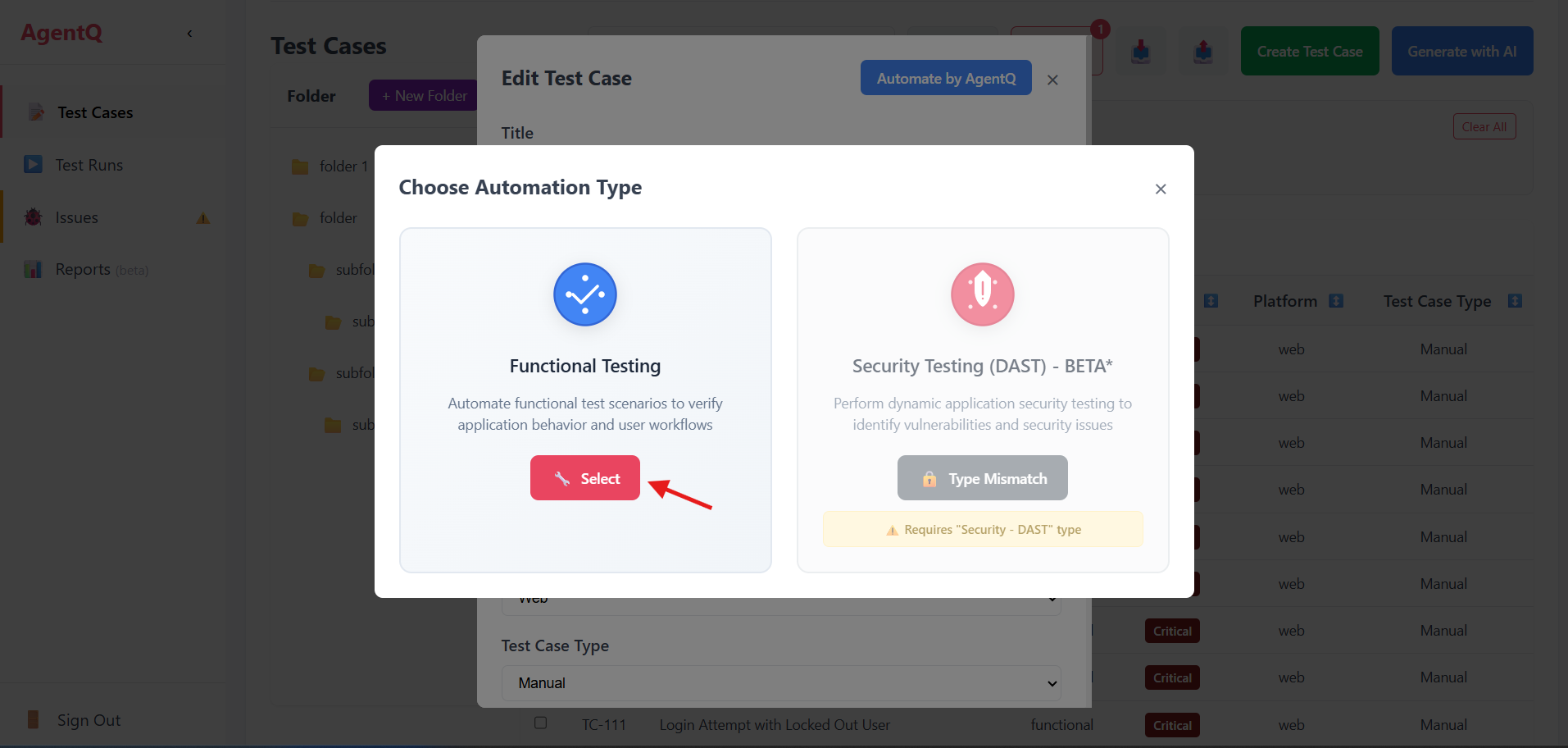The width and height of the screenshot is (1568, 748).
Task: Click the Clear All filters link
Action: point(1484,125)
